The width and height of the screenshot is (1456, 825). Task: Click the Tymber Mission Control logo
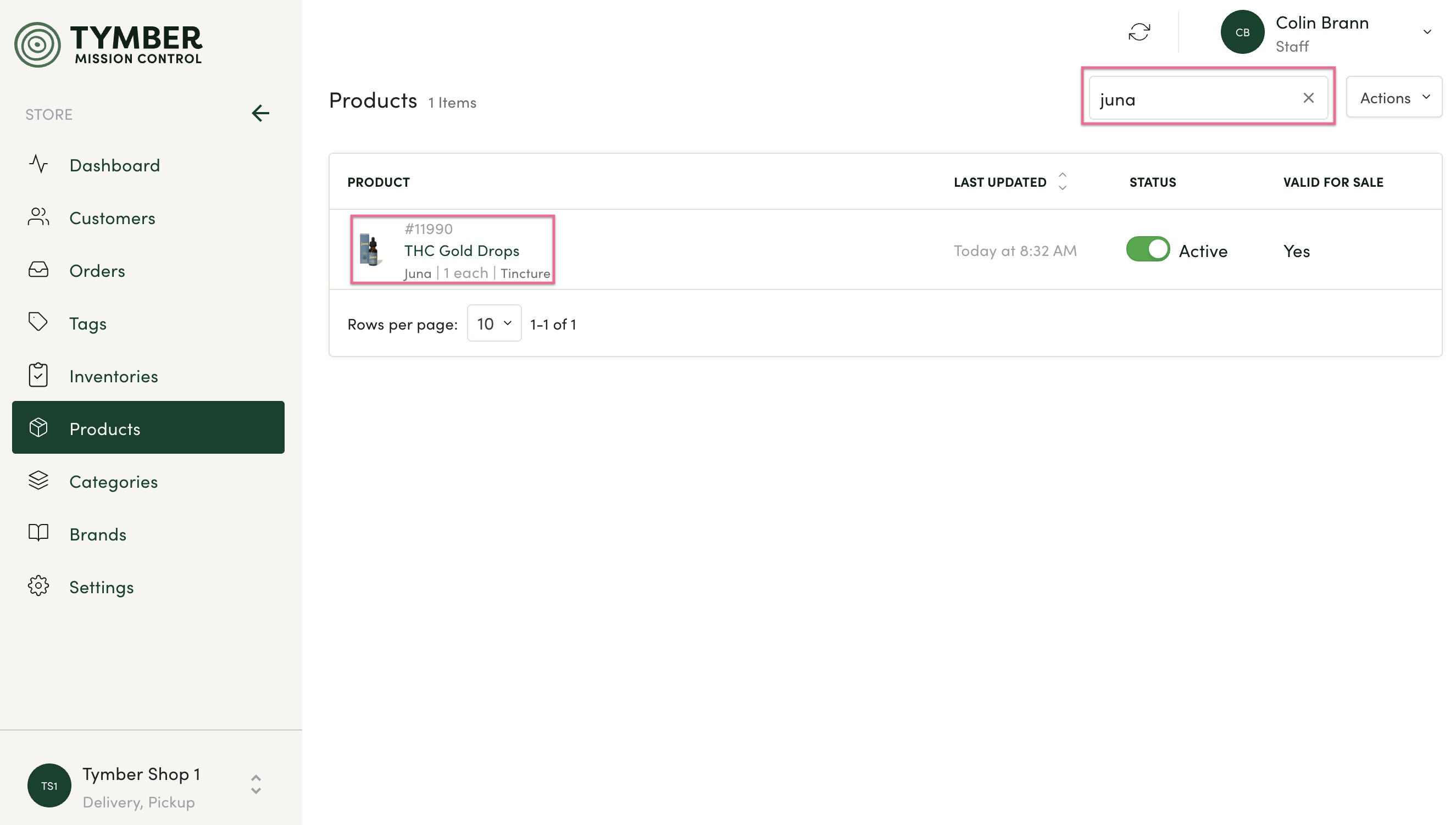[108, 44]
